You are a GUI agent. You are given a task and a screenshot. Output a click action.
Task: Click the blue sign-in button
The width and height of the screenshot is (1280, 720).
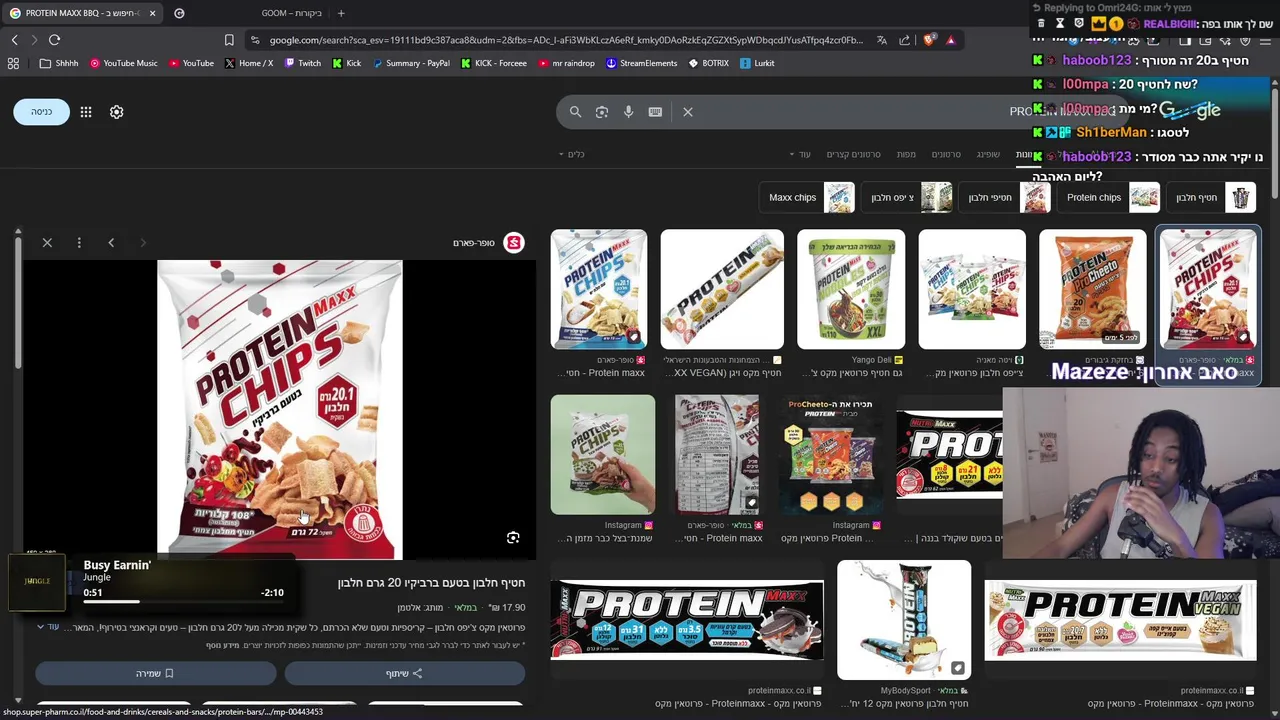point(41,112)
